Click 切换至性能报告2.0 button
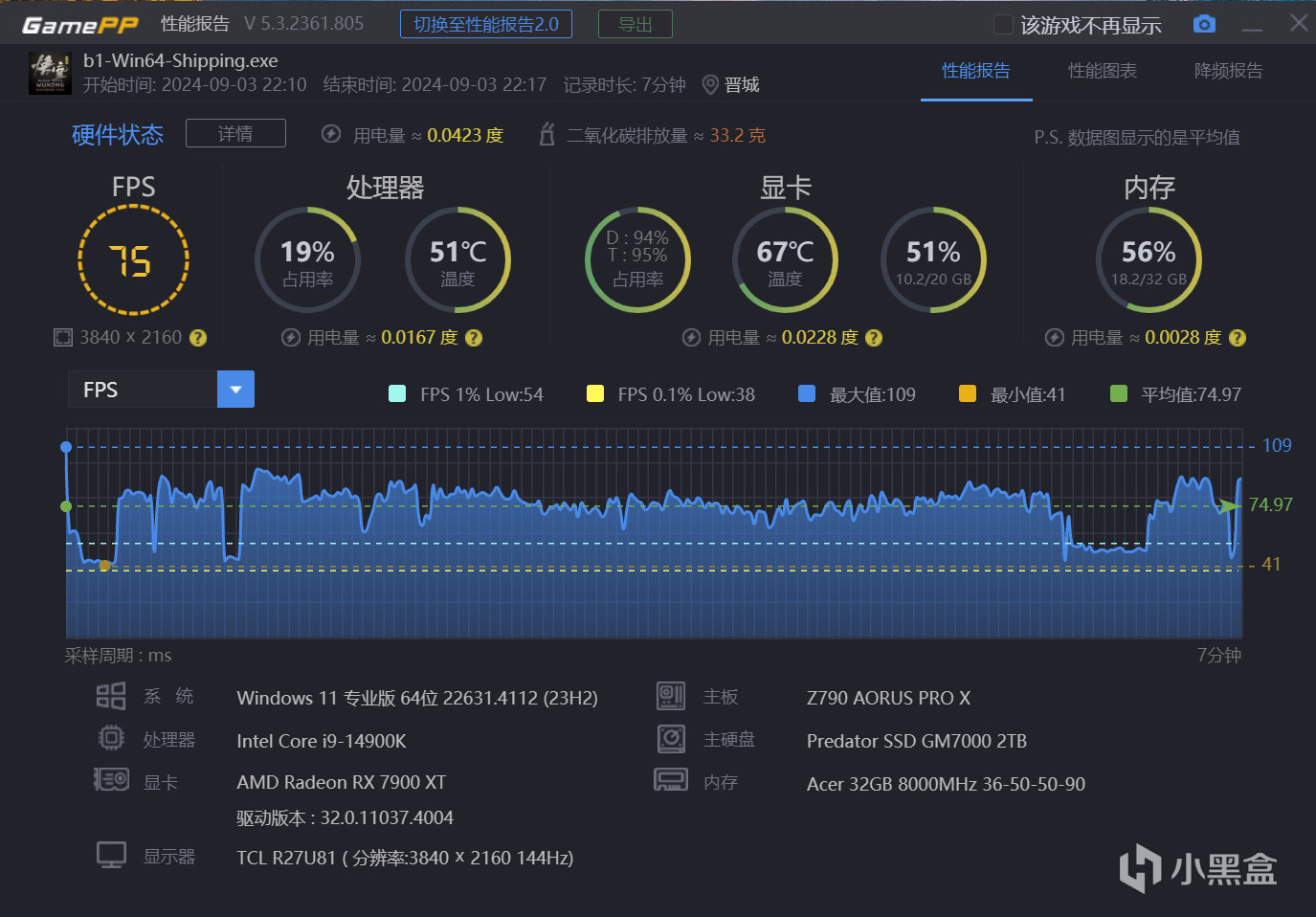 point(486,24)
